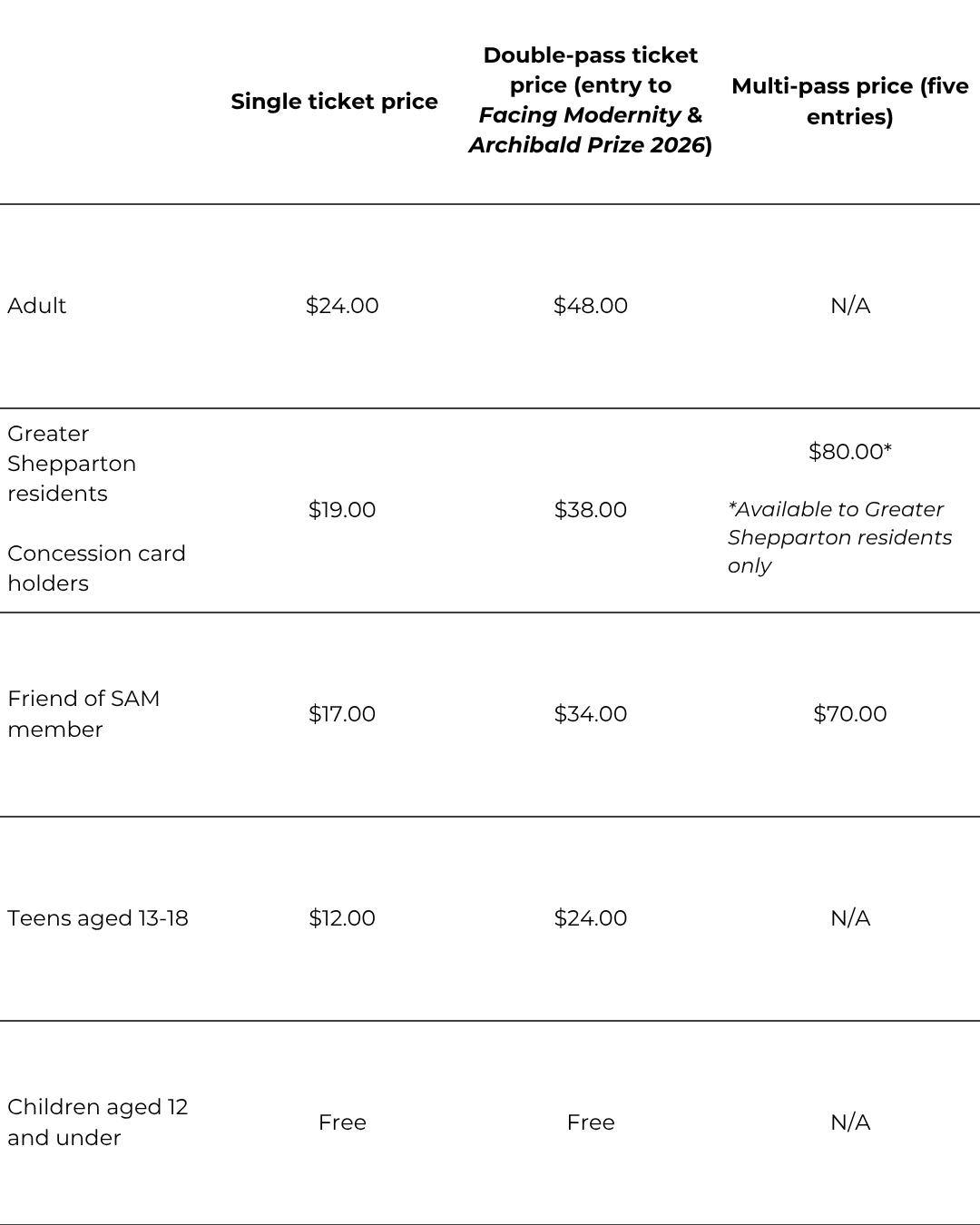This screenshot has width=980, height=1225.
Task: Click the Adult single ticket price $24.00
Action: 342,306
